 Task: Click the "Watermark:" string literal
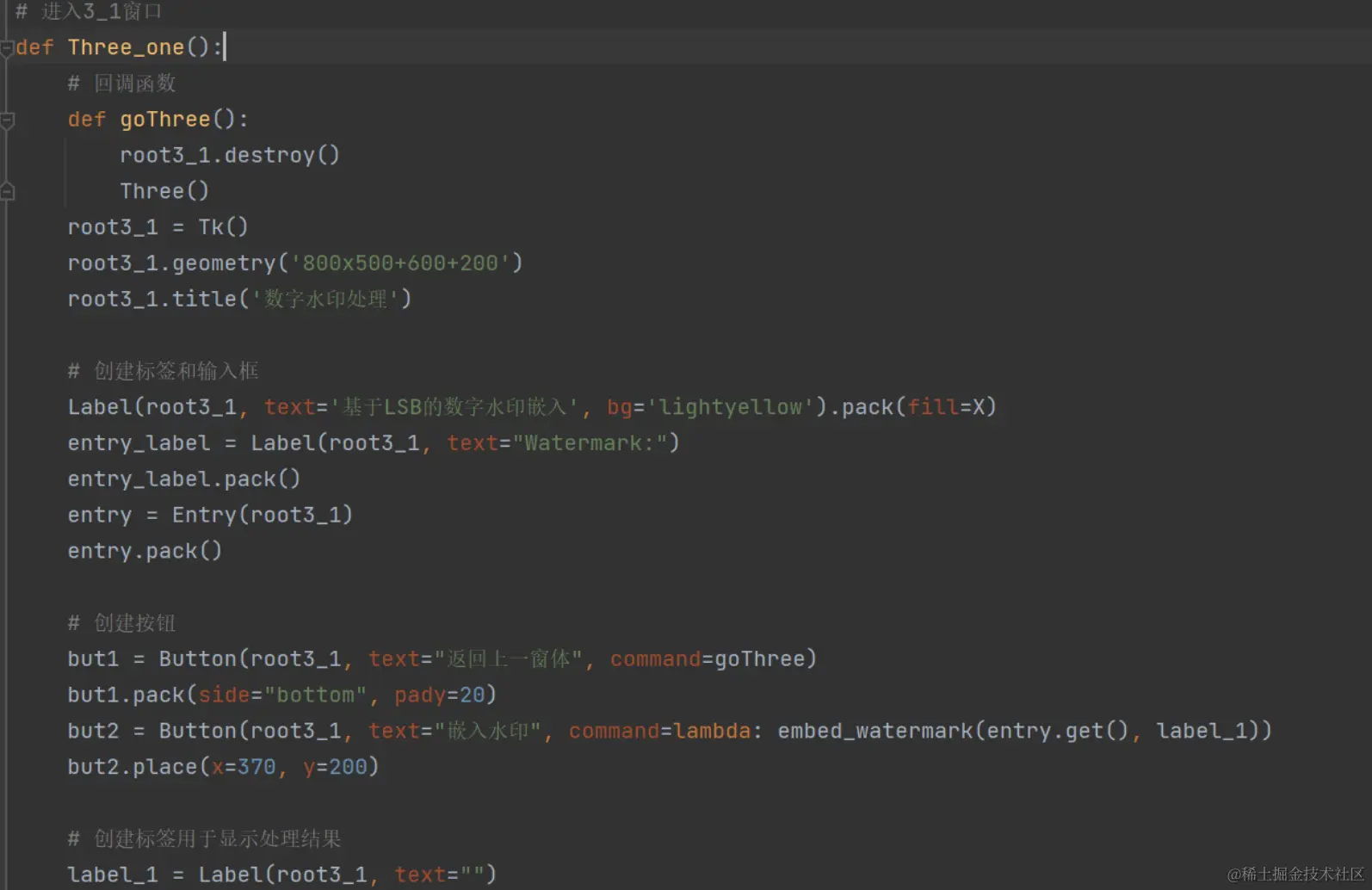(x=590, y=443)
